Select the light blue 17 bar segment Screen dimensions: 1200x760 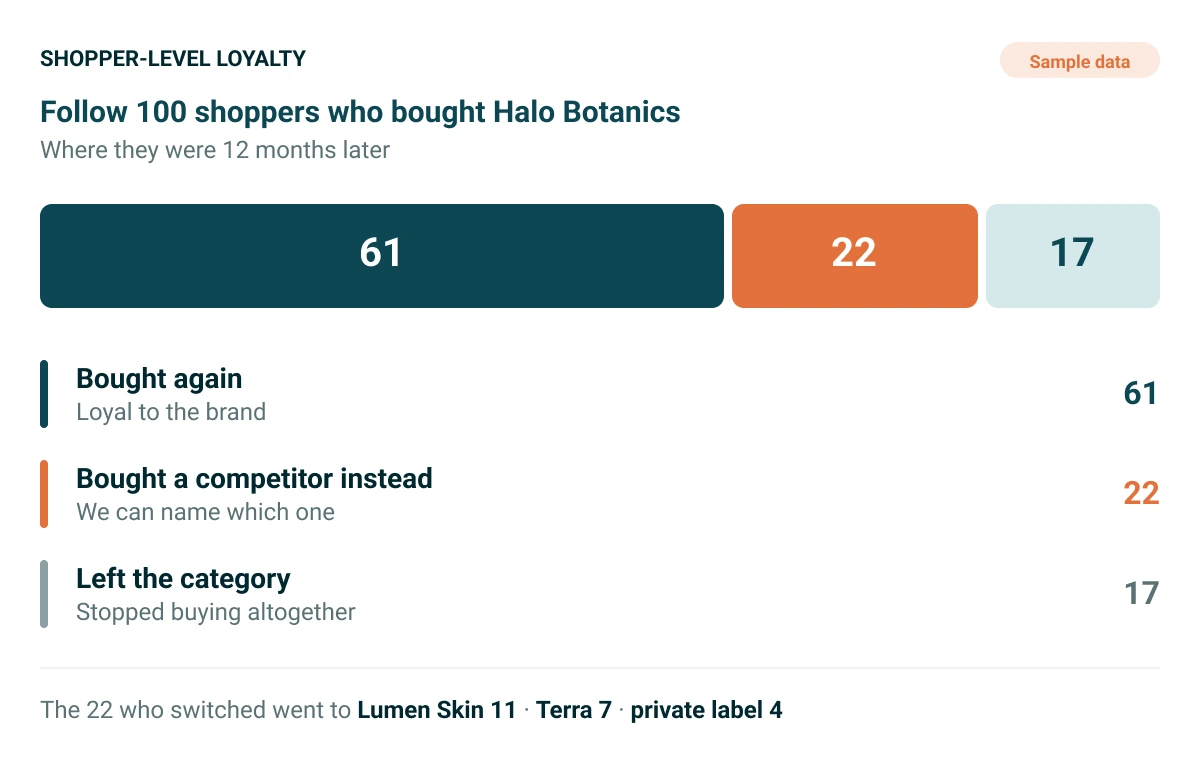pos(1073,256)
